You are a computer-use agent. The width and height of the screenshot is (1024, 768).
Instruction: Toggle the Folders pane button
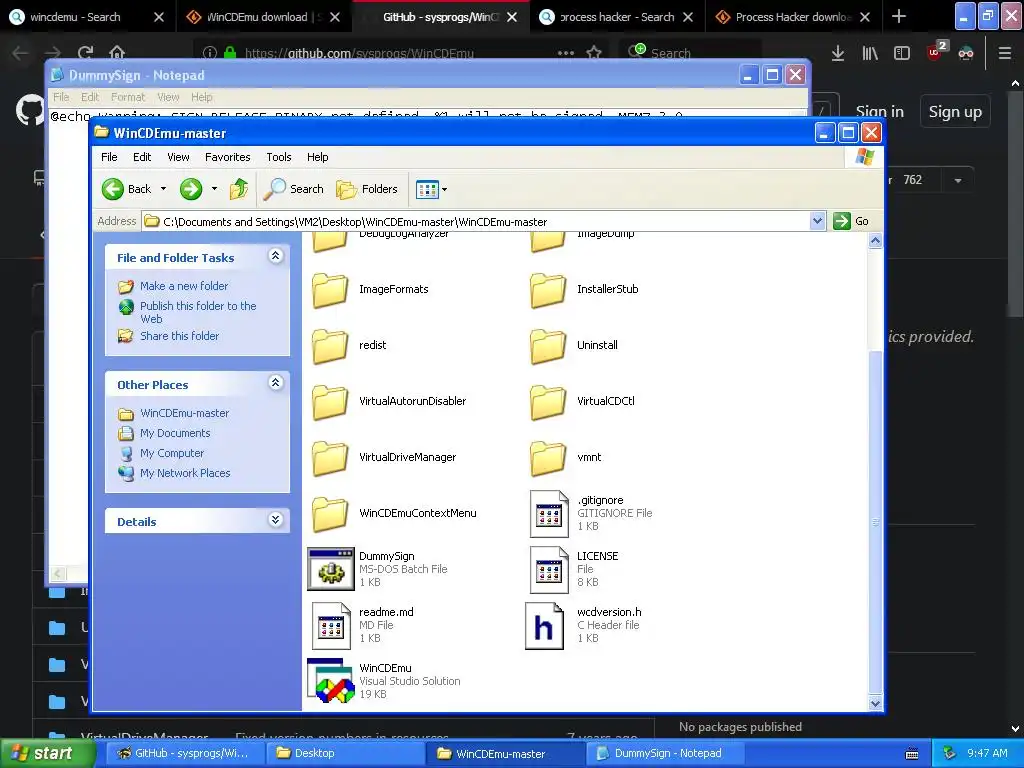[x=367, y=189]
